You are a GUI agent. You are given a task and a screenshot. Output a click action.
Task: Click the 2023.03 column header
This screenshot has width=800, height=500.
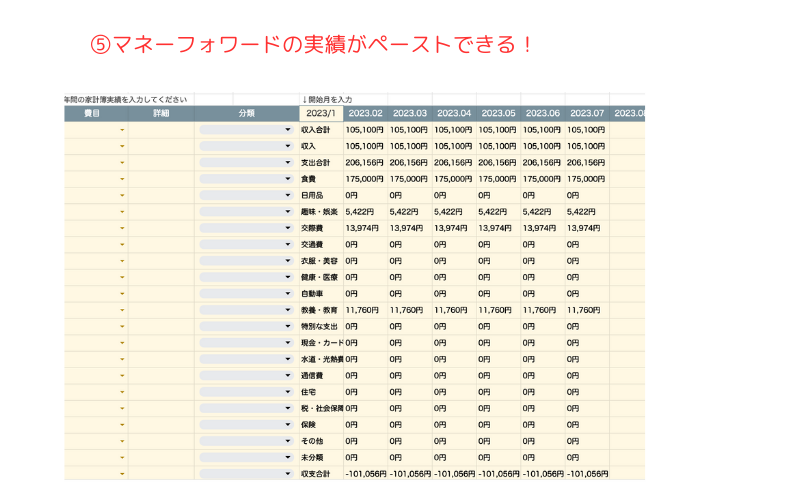pos(410,113)
